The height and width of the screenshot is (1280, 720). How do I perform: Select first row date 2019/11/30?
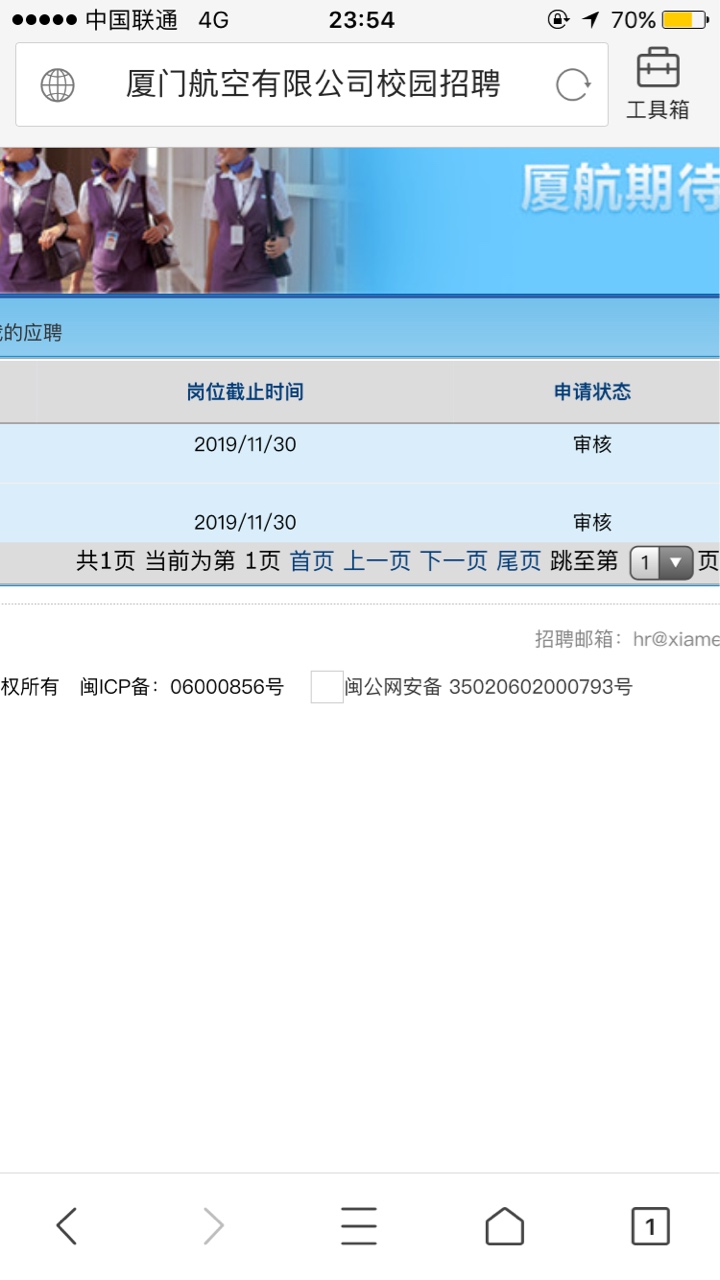click(245, 445)
